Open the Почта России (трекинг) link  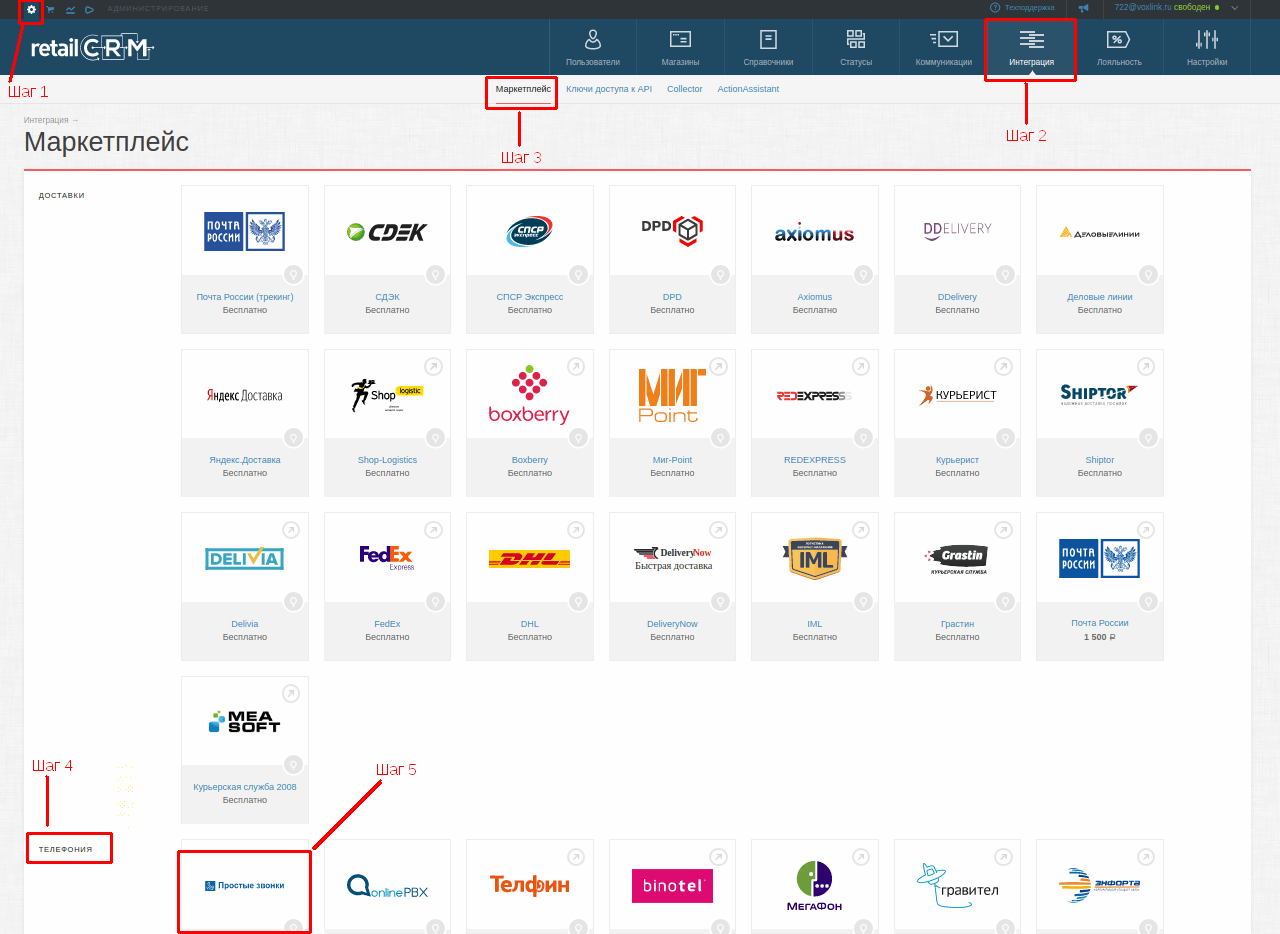tap(245, 297)
